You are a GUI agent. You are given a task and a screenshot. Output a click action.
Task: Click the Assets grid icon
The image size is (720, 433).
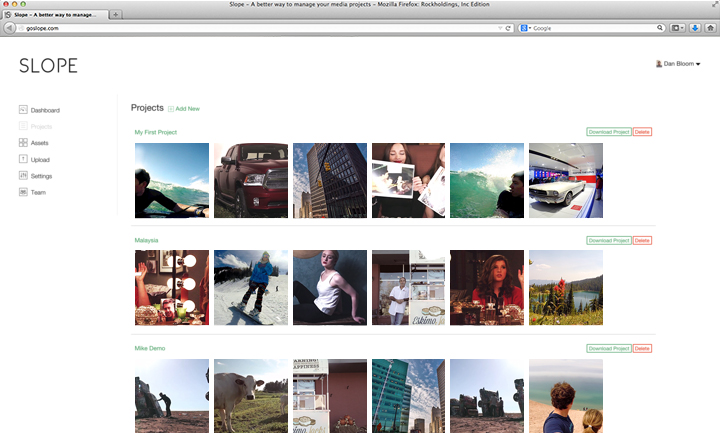pyautogui.click(x=23, y=143)
